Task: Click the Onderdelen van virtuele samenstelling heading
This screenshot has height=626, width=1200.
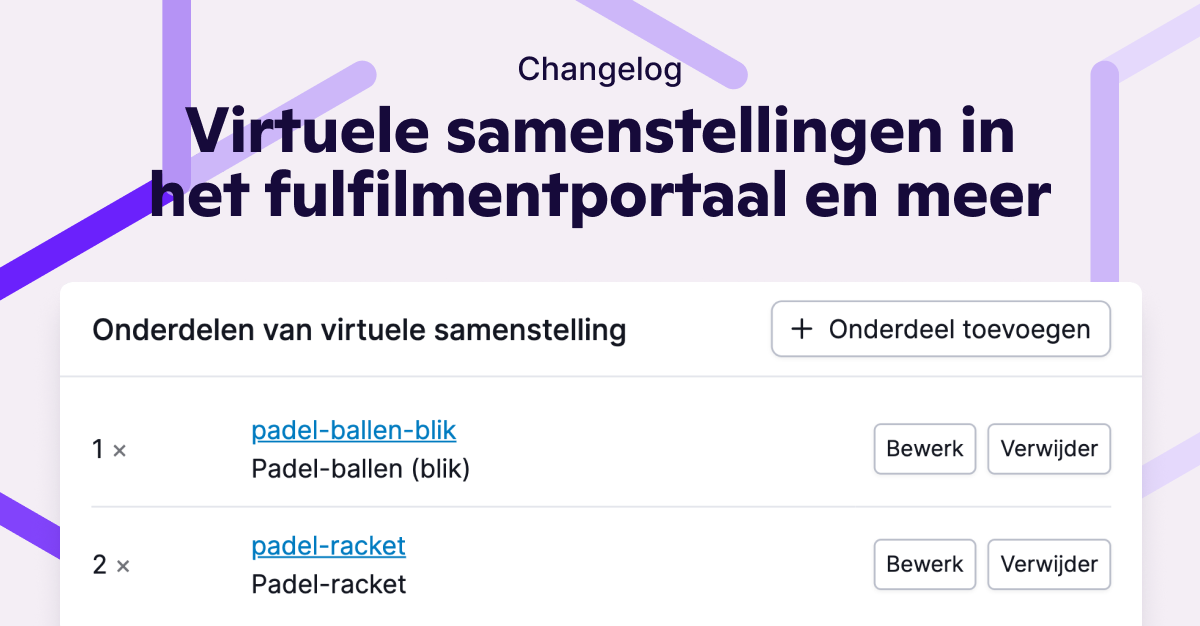Action: click(360, 330)
